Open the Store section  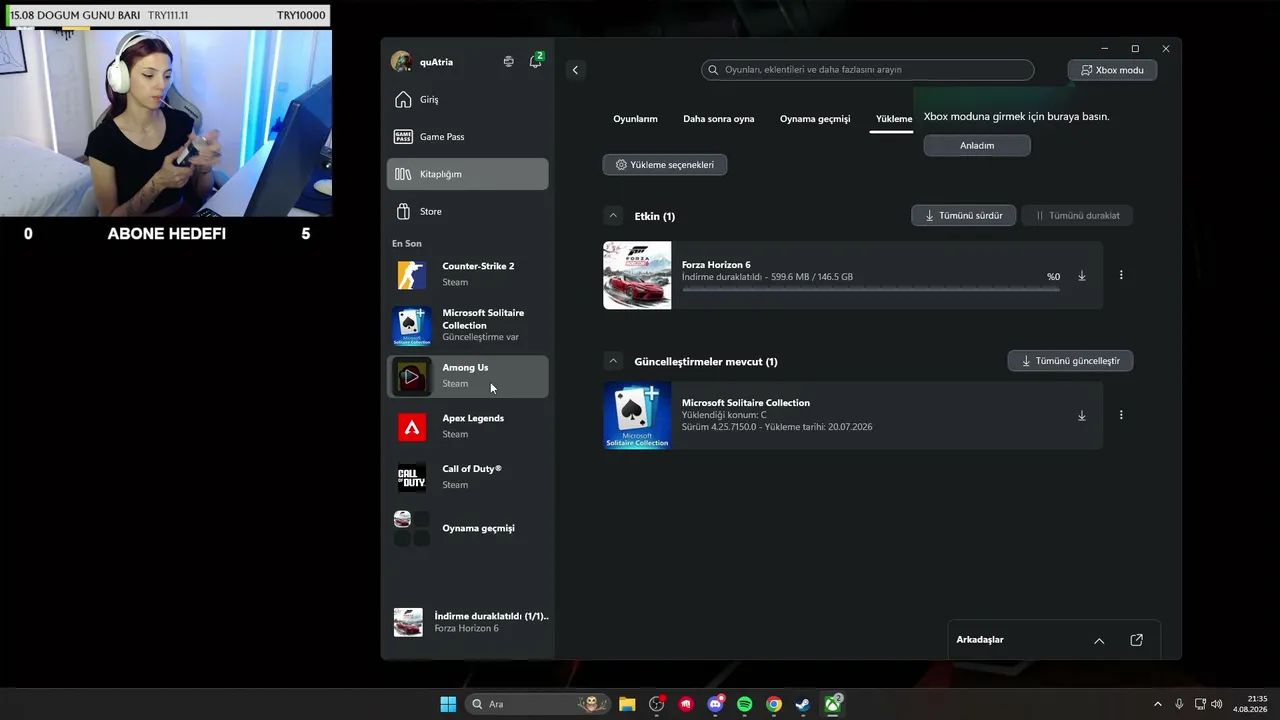tap(467, 211)
